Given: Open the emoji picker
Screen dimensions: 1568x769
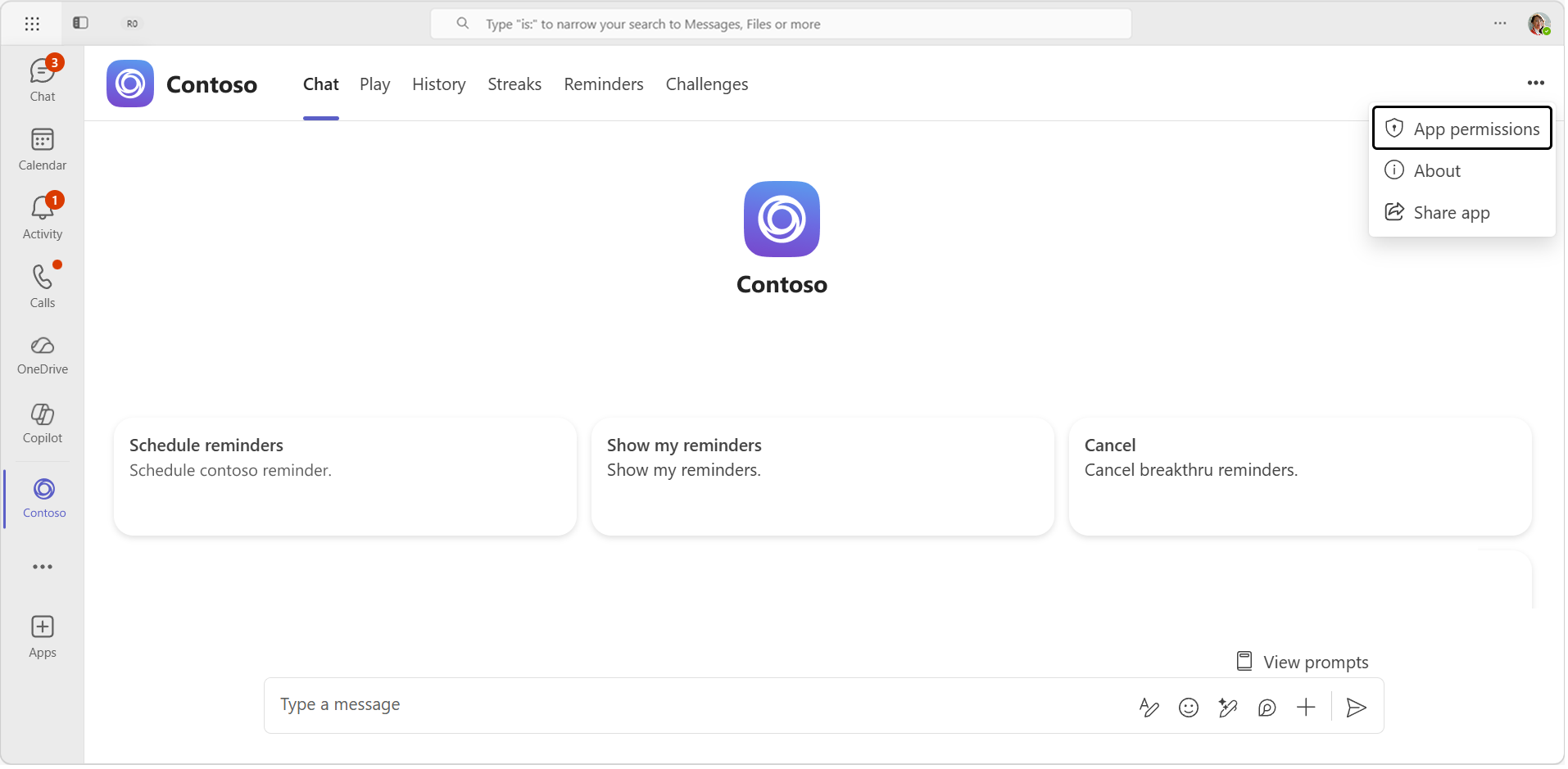Looking at the screenshot, I should pos(1189,707).
